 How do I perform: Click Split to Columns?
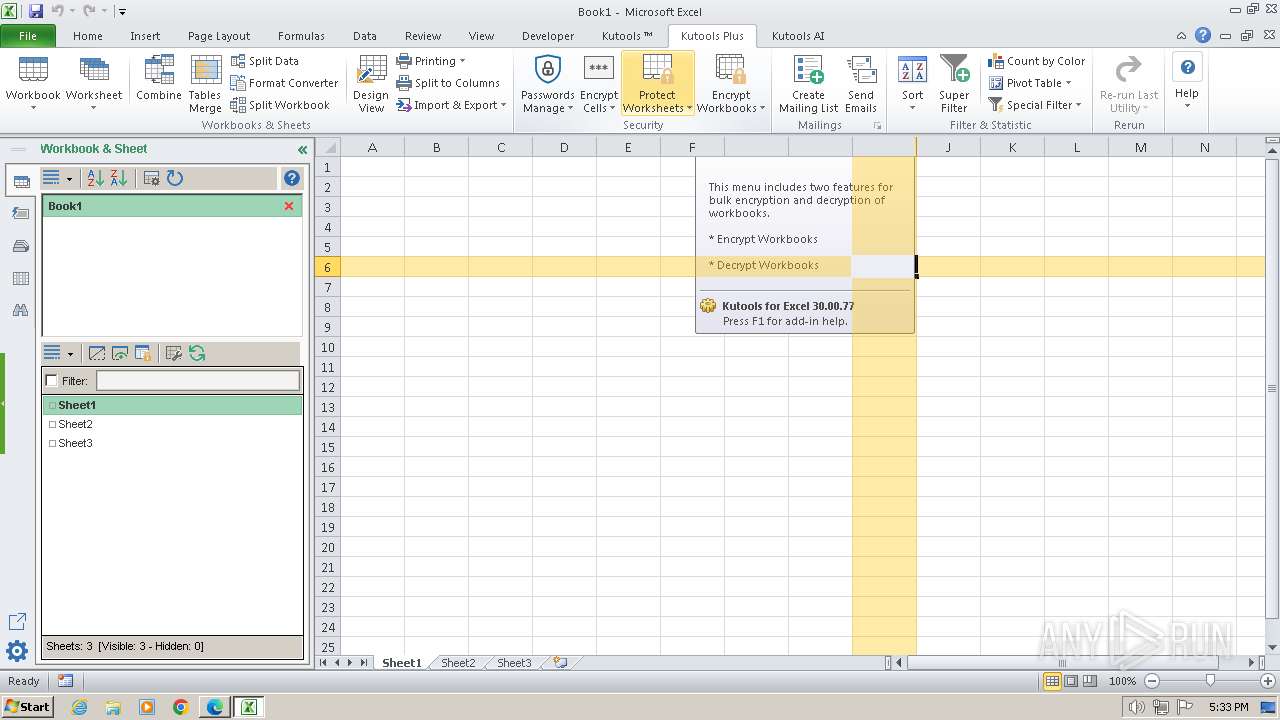point(448,83)
